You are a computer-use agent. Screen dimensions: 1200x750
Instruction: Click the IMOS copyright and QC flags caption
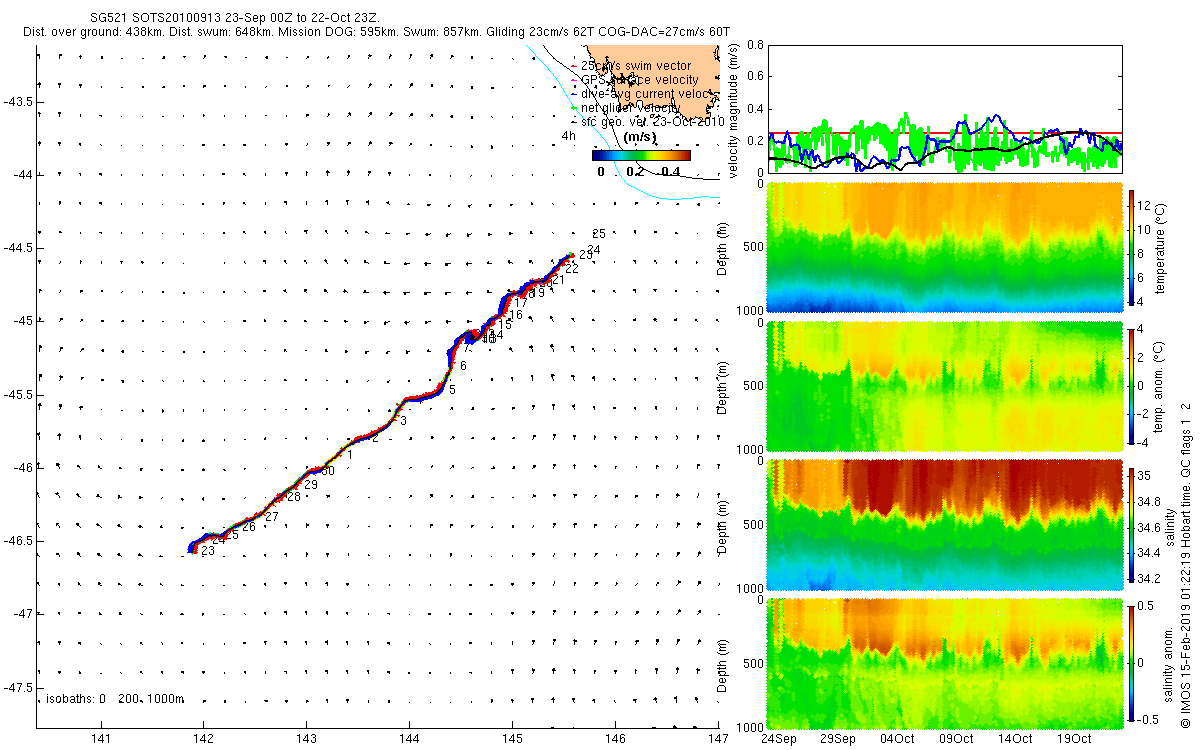pyautogui.click(x=1185, y=566)
